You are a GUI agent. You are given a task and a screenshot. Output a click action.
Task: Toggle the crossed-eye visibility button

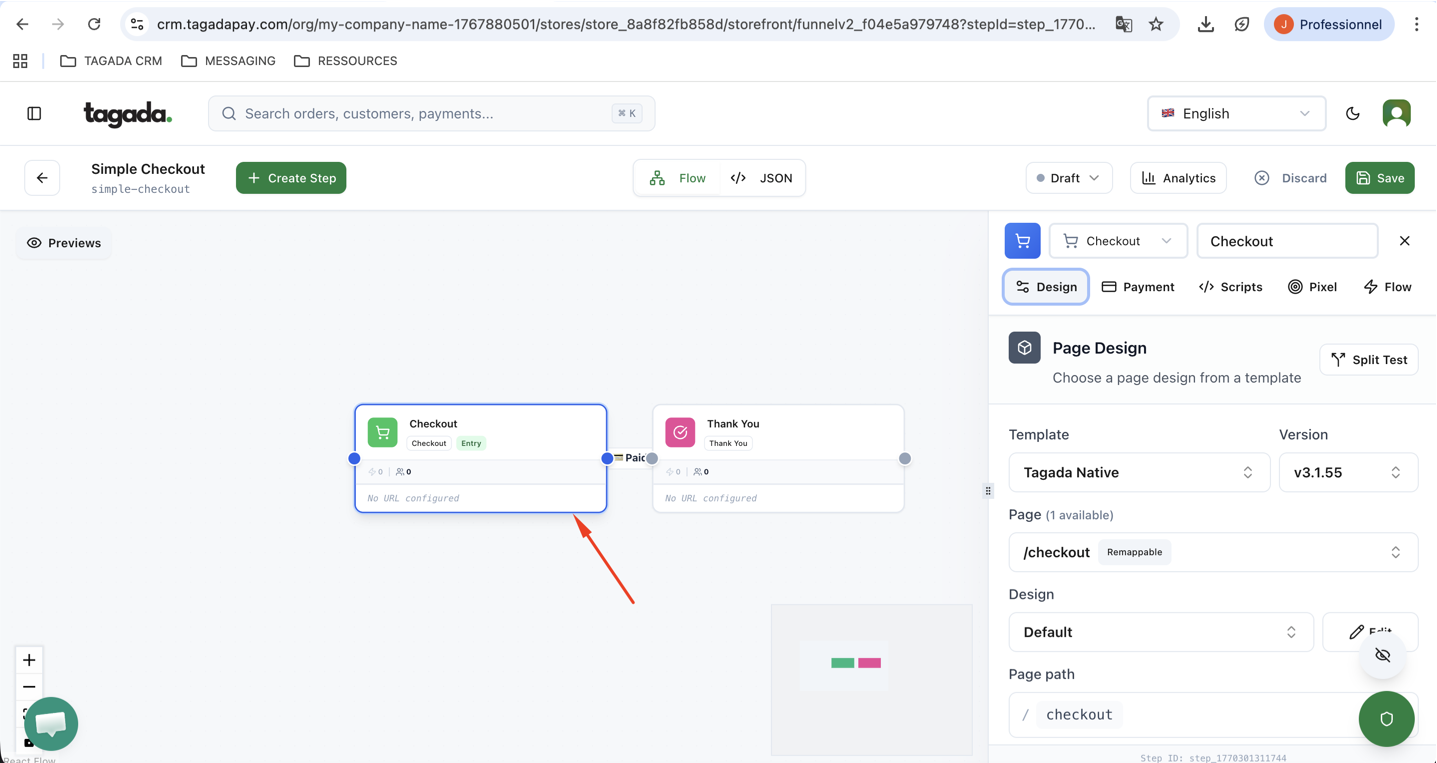coord(1383,656)
